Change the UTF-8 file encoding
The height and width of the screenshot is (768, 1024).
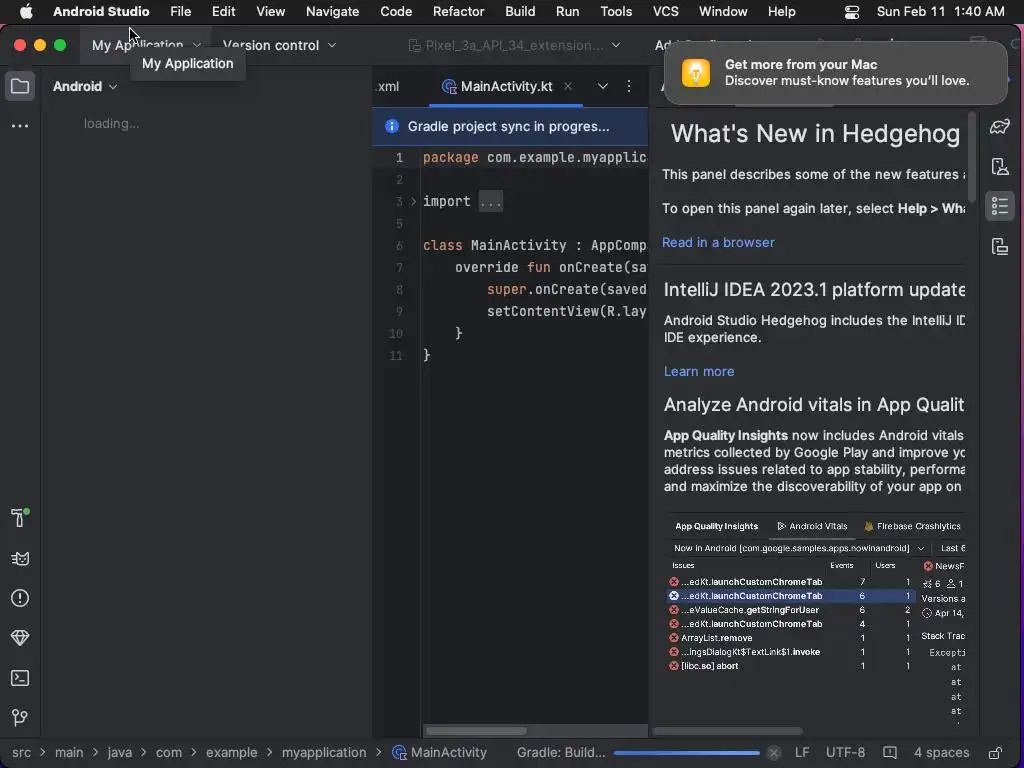coord(845,752)
